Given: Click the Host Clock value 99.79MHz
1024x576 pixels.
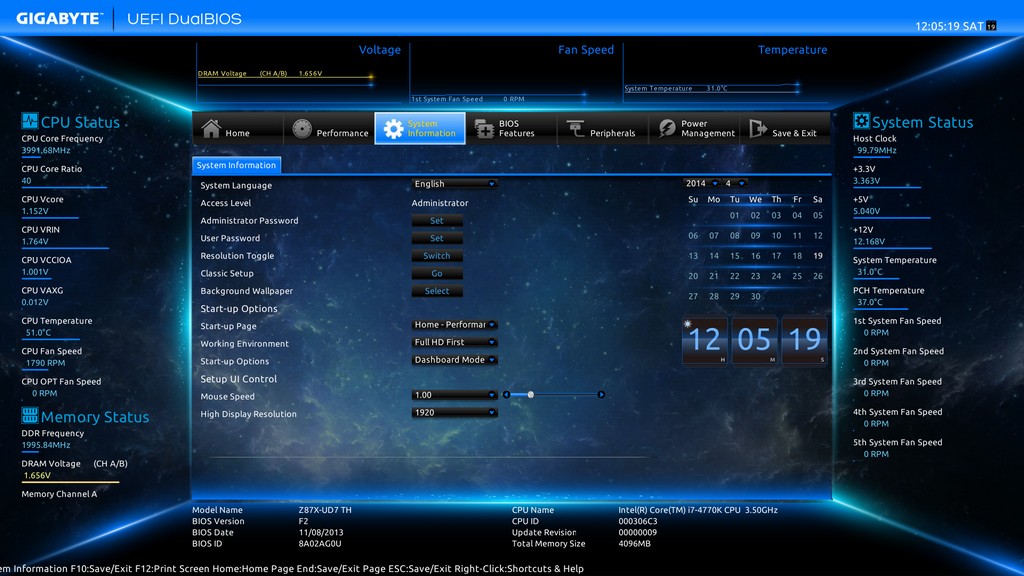Looking at the screenshot, I should [876, 151].
